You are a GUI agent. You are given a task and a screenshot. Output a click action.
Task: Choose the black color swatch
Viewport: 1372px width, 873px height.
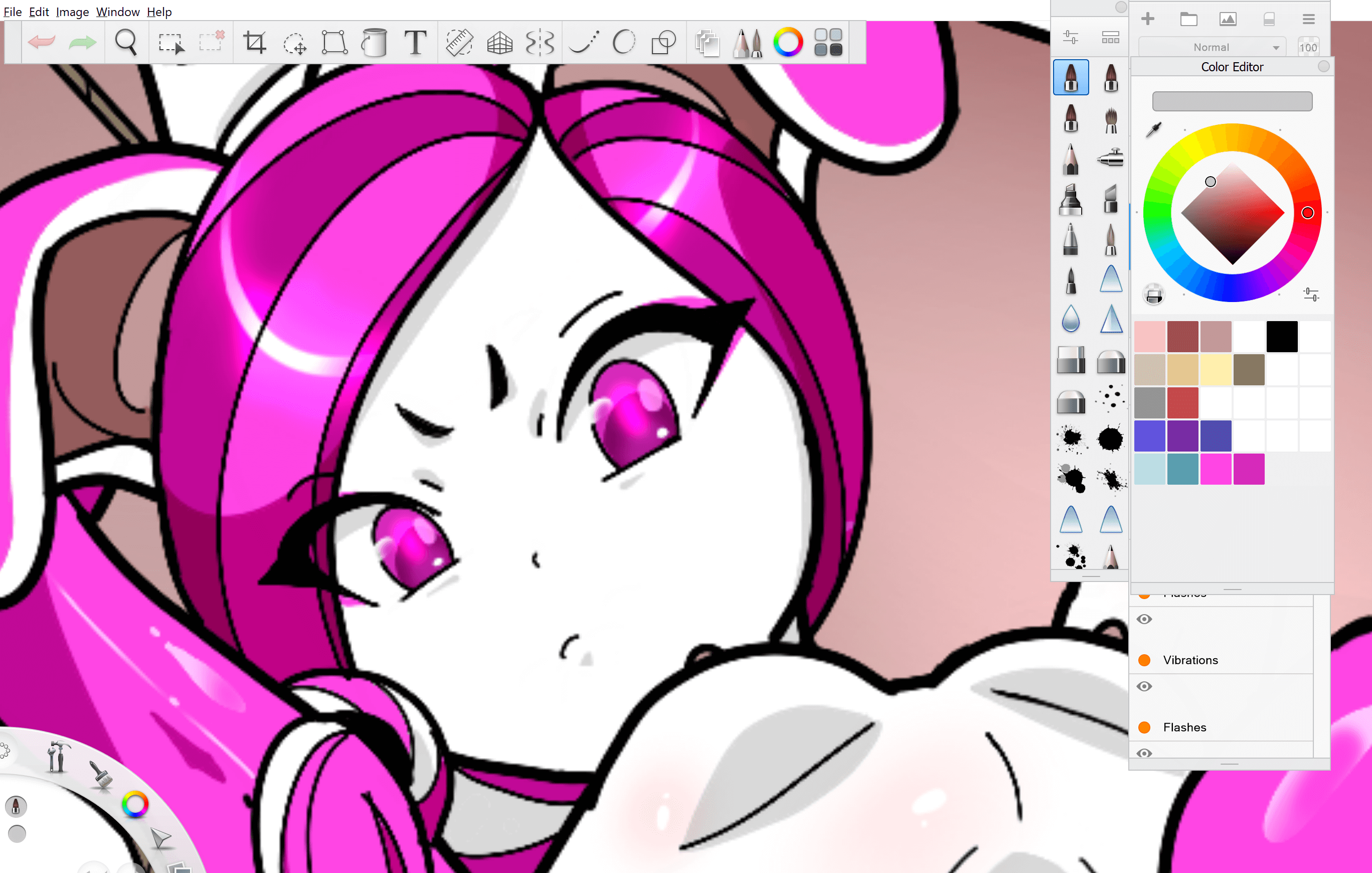pyautogui.click(x=1282, y=337)
